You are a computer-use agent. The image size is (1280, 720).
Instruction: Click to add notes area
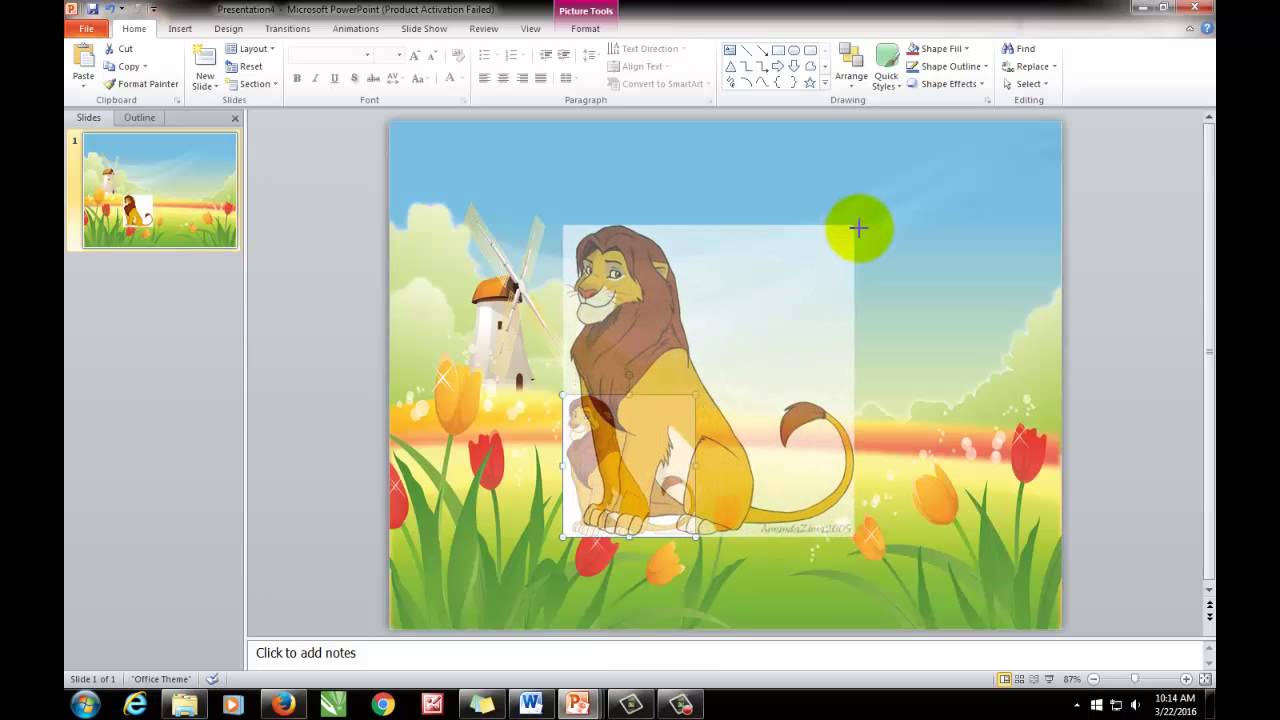(x=725, y=653)
